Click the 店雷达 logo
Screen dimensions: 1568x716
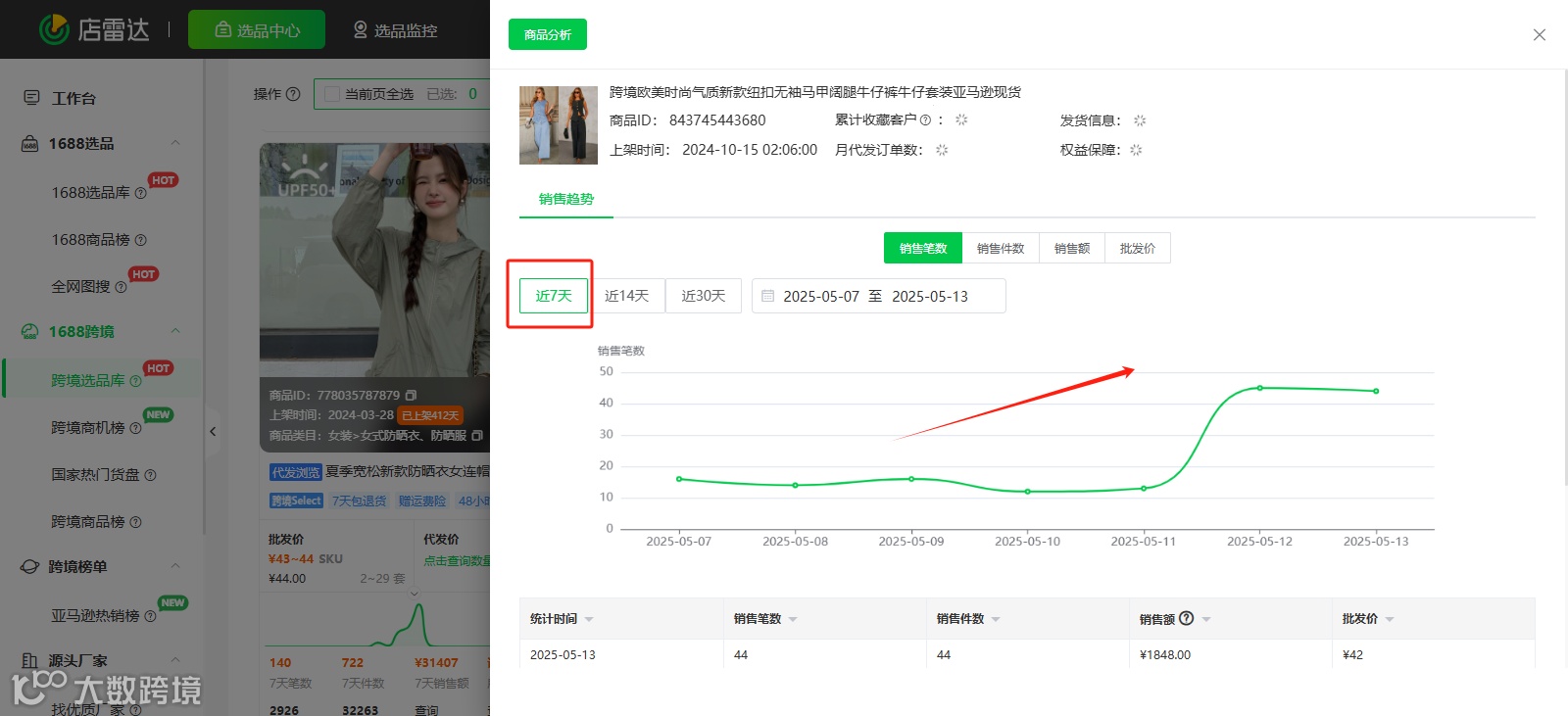coord(94,29)
